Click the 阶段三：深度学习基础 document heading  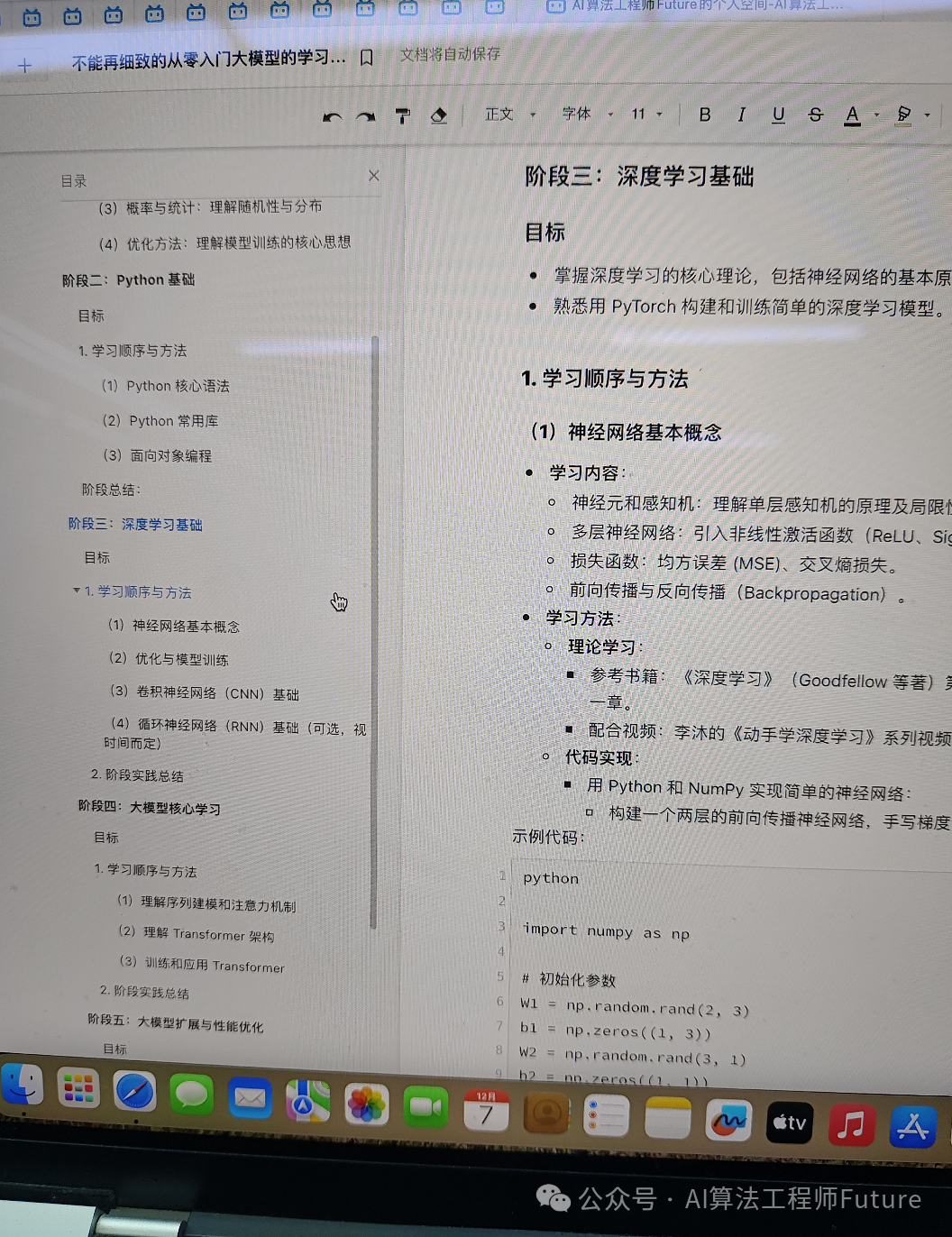[x=639, y=176]
